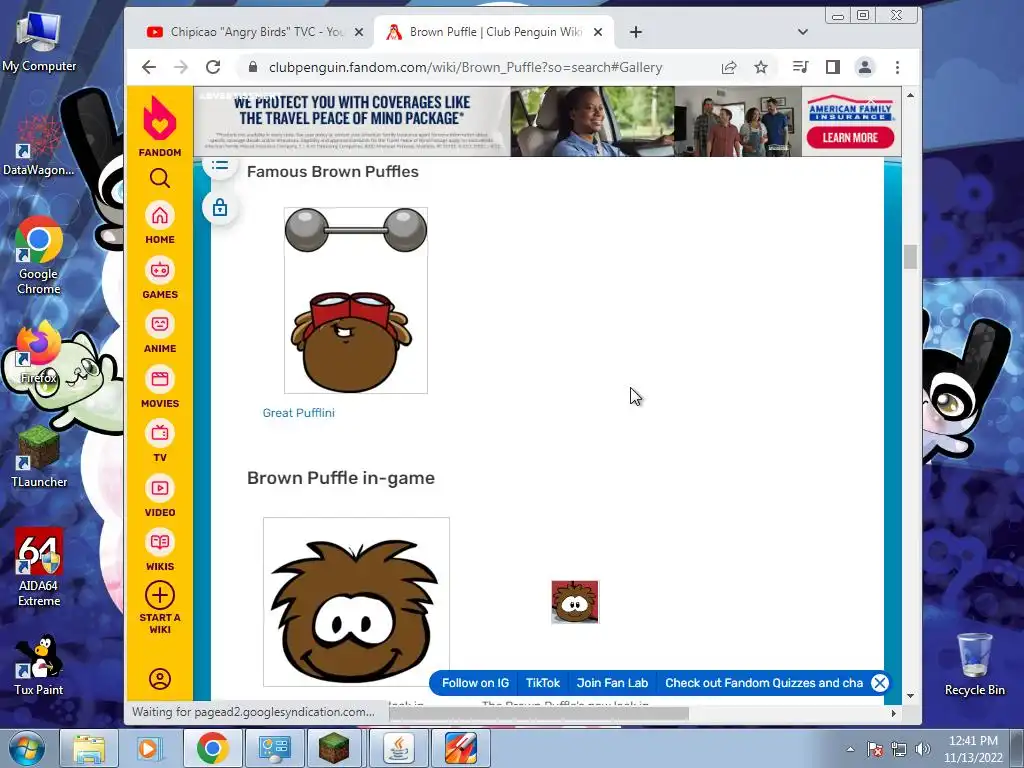Click the TikTok link
Viewport: 1024px width, 768px height.
point(543,683)
